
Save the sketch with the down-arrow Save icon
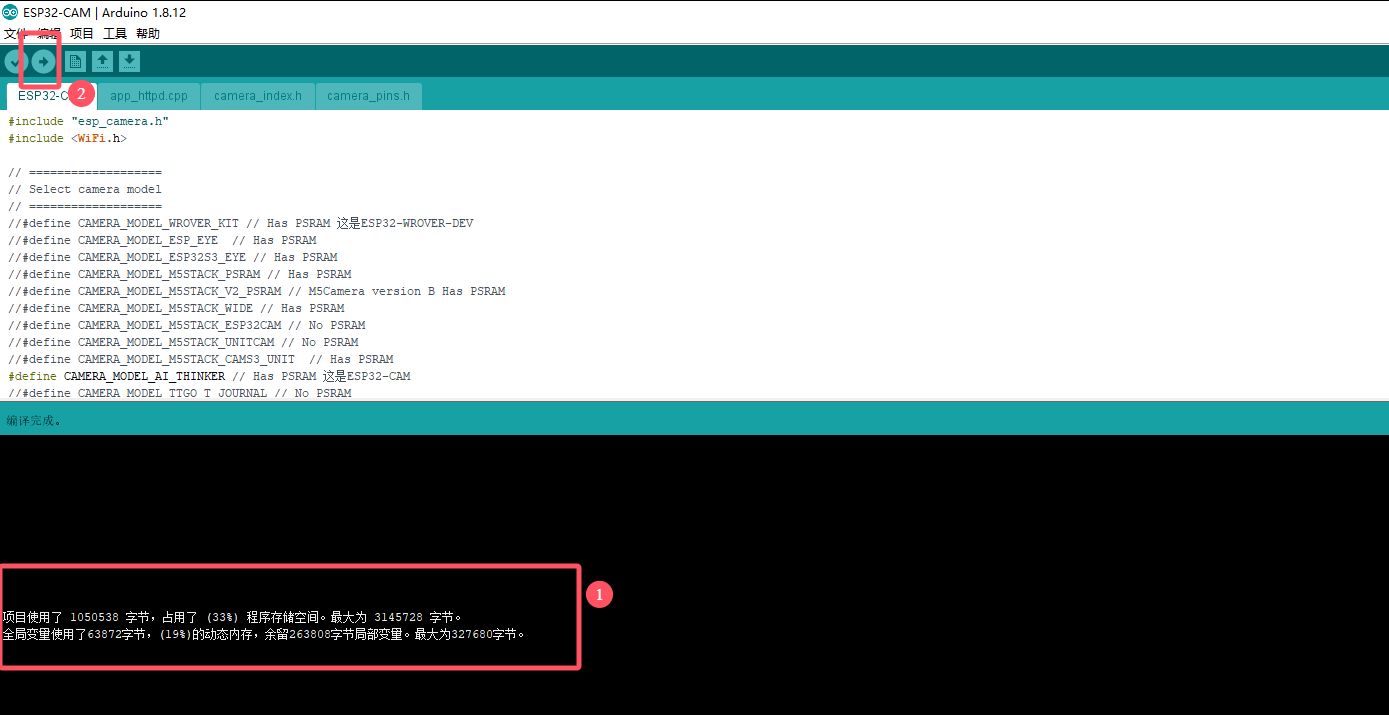coord(129,62)
